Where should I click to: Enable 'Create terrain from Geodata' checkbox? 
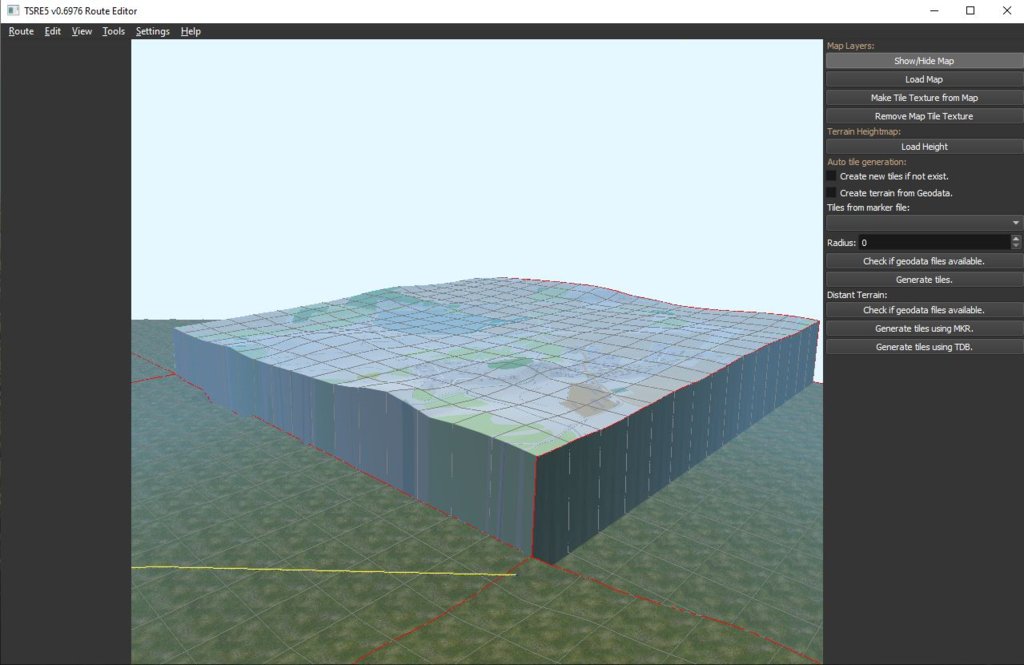831,192
